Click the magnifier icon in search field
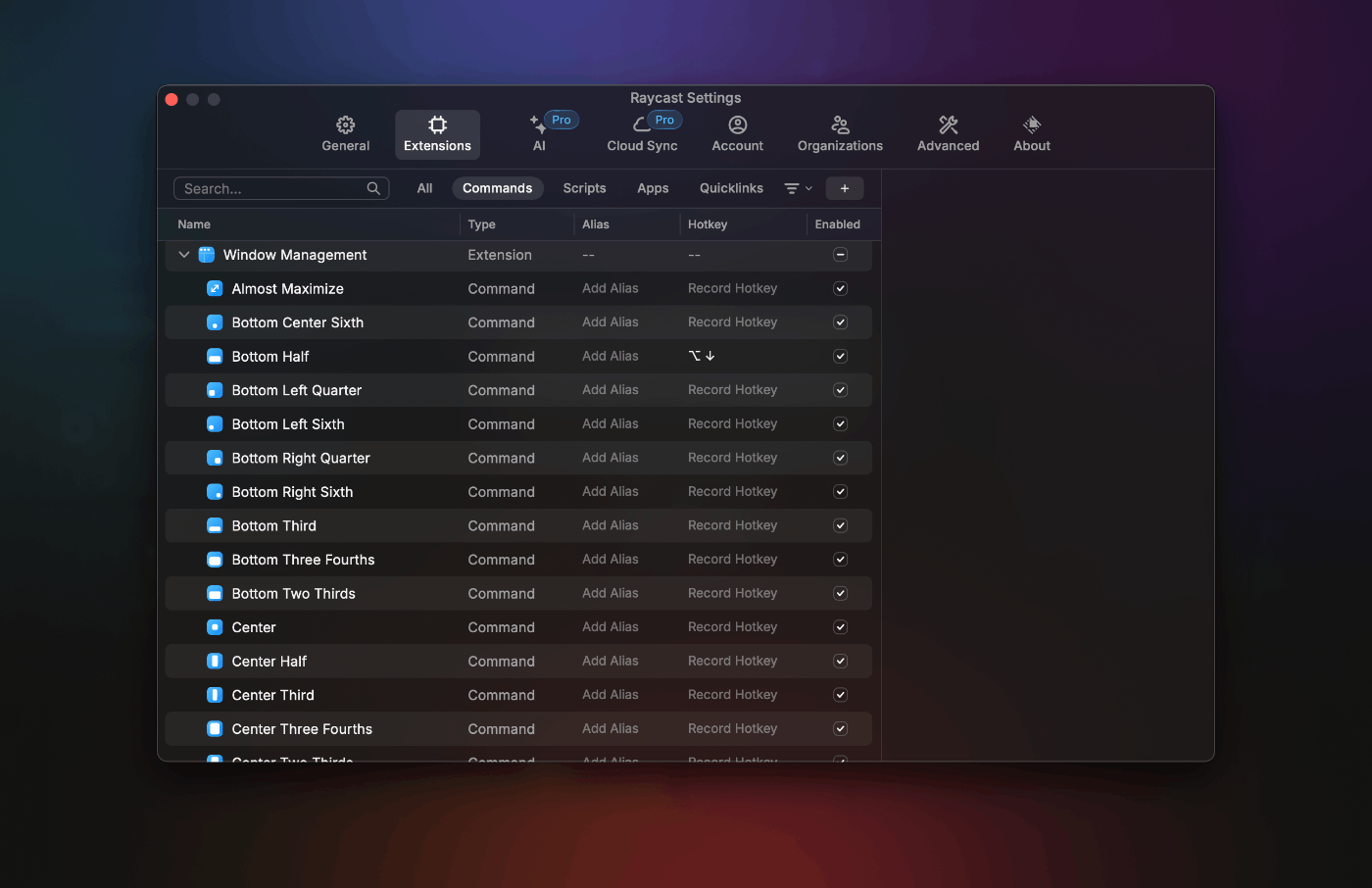Screen dimensions: 1372x888 point(373,188)
